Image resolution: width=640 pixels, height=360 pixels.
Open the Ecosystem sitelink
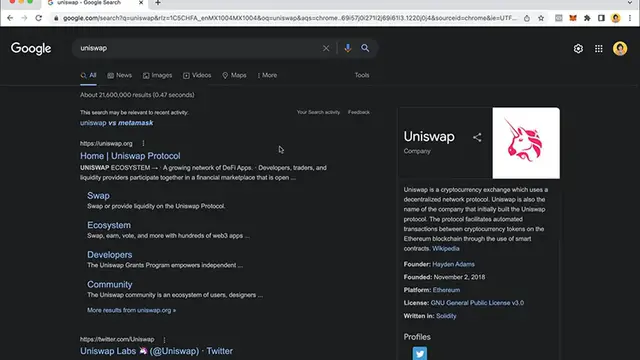[109, 225]
